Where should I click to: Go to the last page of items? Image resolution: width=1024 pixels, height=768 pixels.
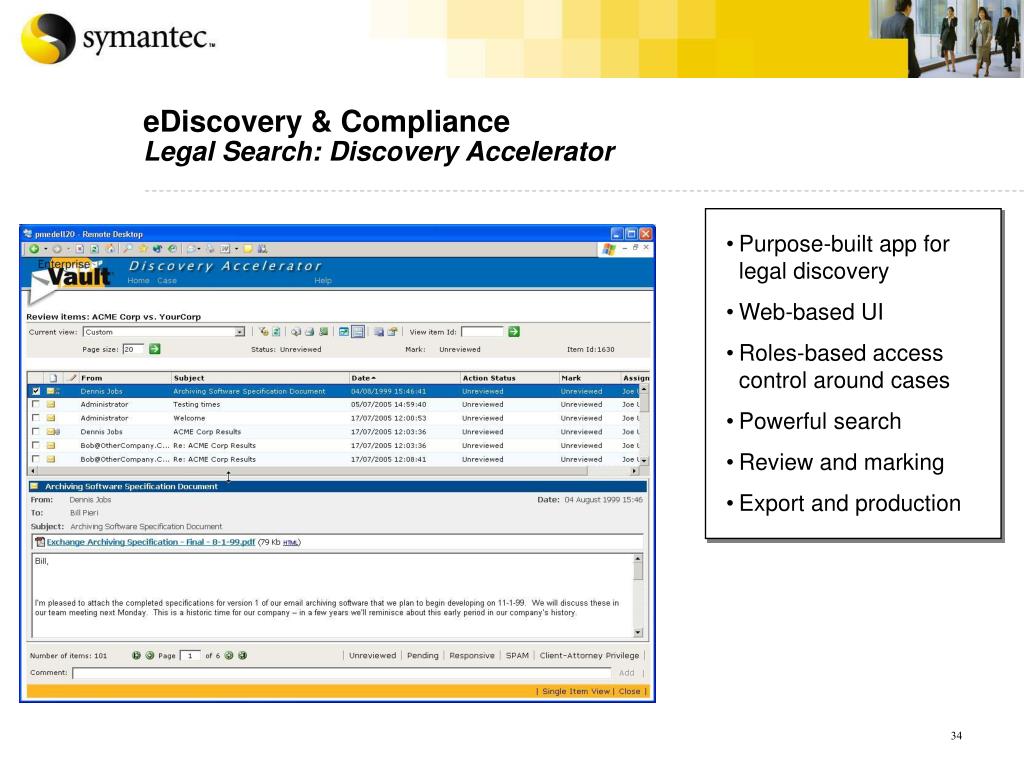tap(242, 655)
